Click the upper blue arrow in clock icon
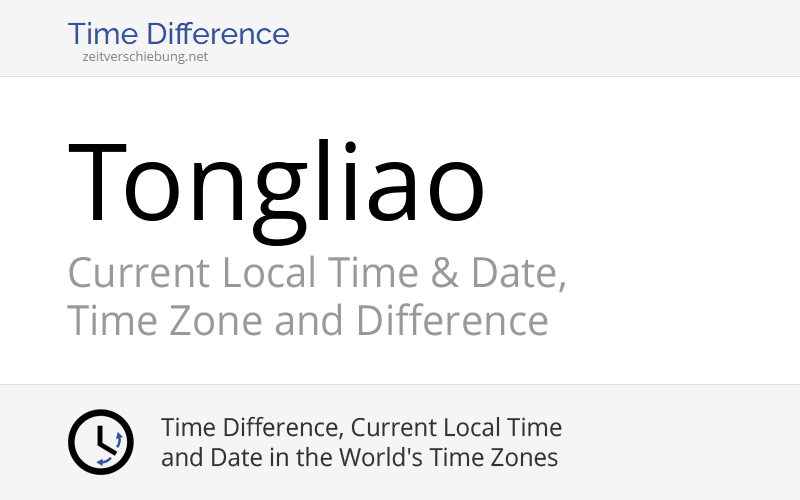Viewport: 800px width, 500px height. [x=118, y=439]
